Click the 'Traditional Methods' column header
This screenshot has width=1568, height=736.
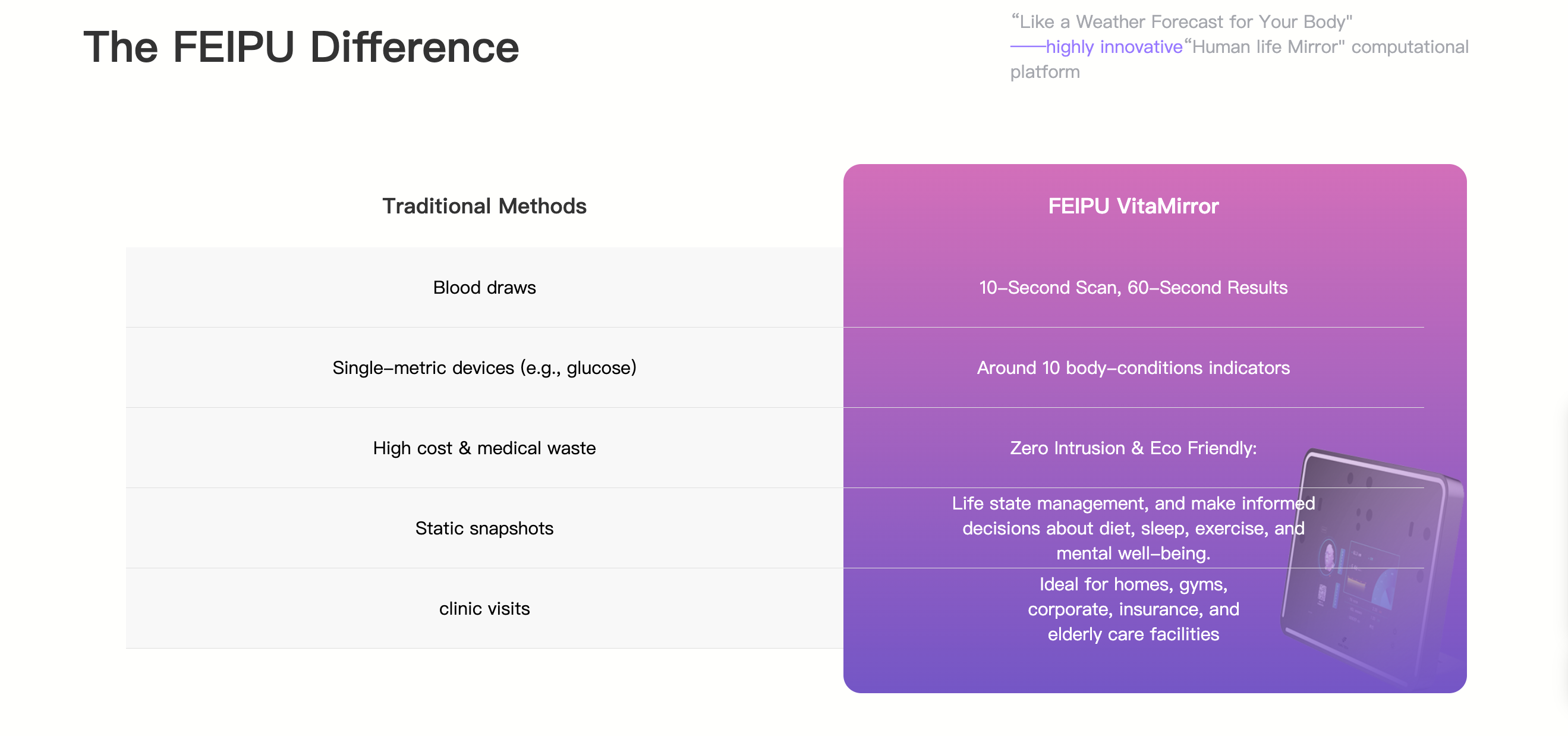pos(484,206)
